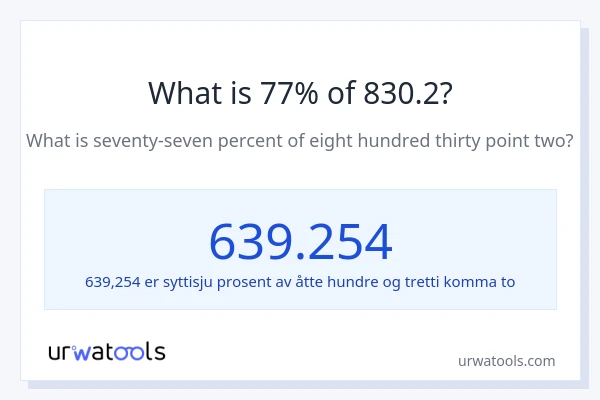The image size is (600, 400).
Task: Click "830.2" in the heading
Action: pyautogui.click(x=401, y=92)
